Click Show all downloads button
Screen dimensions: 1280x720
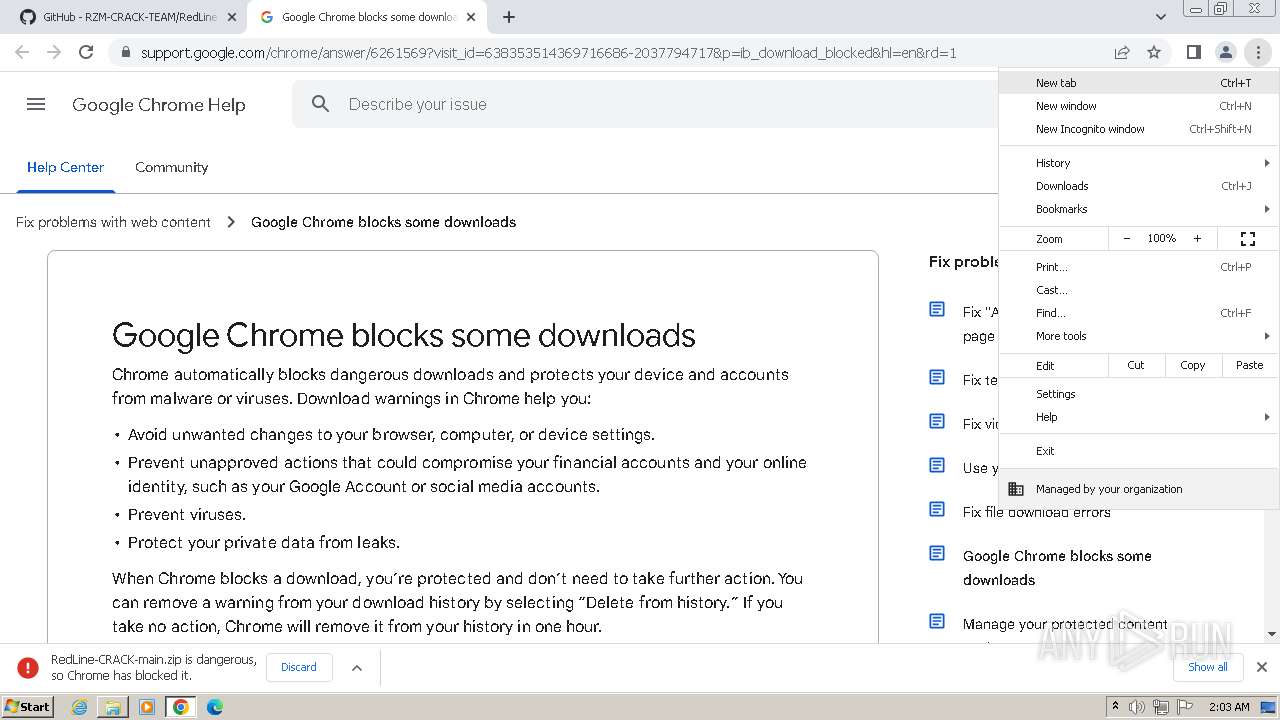(x=1208, y=667)
